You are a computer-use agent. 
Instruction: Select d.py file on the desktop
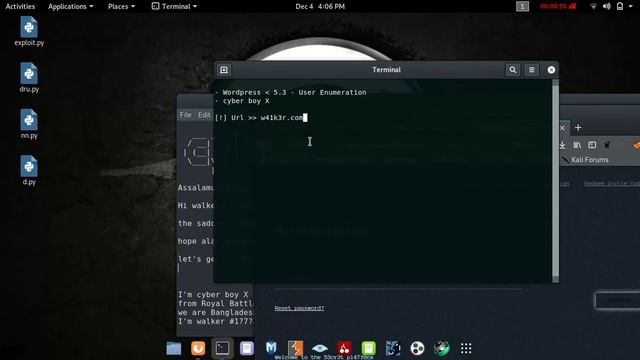tap(29, 171)
